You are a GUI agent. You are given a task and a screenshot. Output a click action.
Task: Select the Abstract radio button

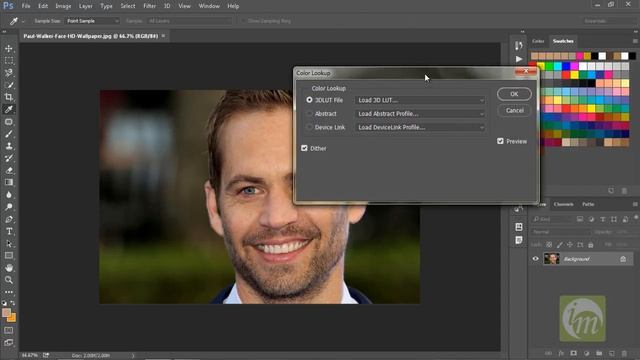coord(309,113)
